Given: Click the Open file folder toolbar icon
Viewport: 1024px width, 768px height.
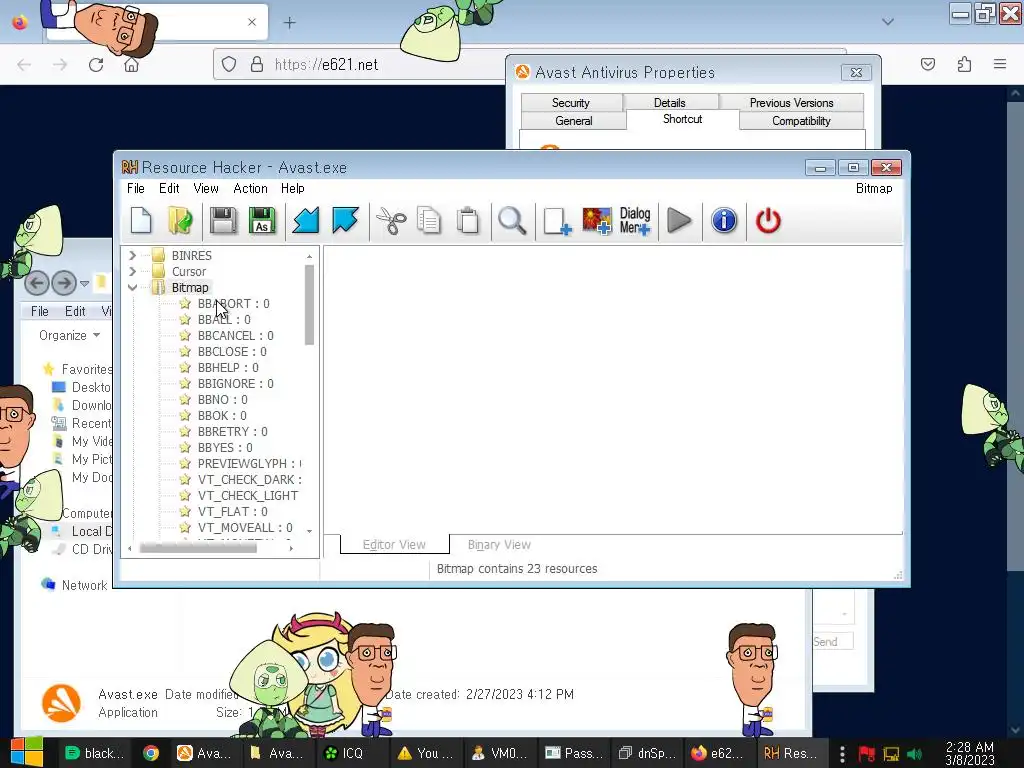Looking at the screenshot, I should coord(180,221).
